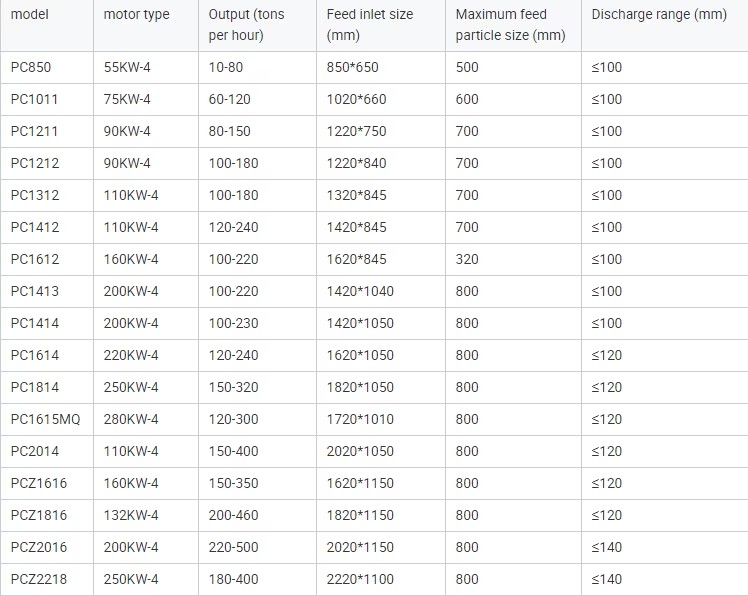Click the 1420*1040 feed inlet cell

360,291
